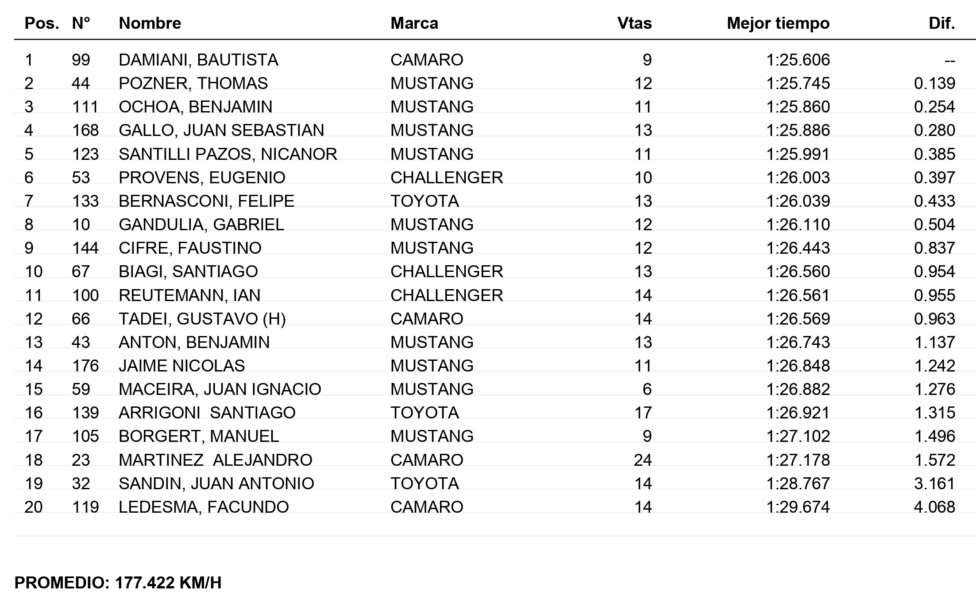This screenshot has width=976, height=607.
Task: Select SANTILLI PAZOS, NICANOR row
Action: tap(489, 154)
